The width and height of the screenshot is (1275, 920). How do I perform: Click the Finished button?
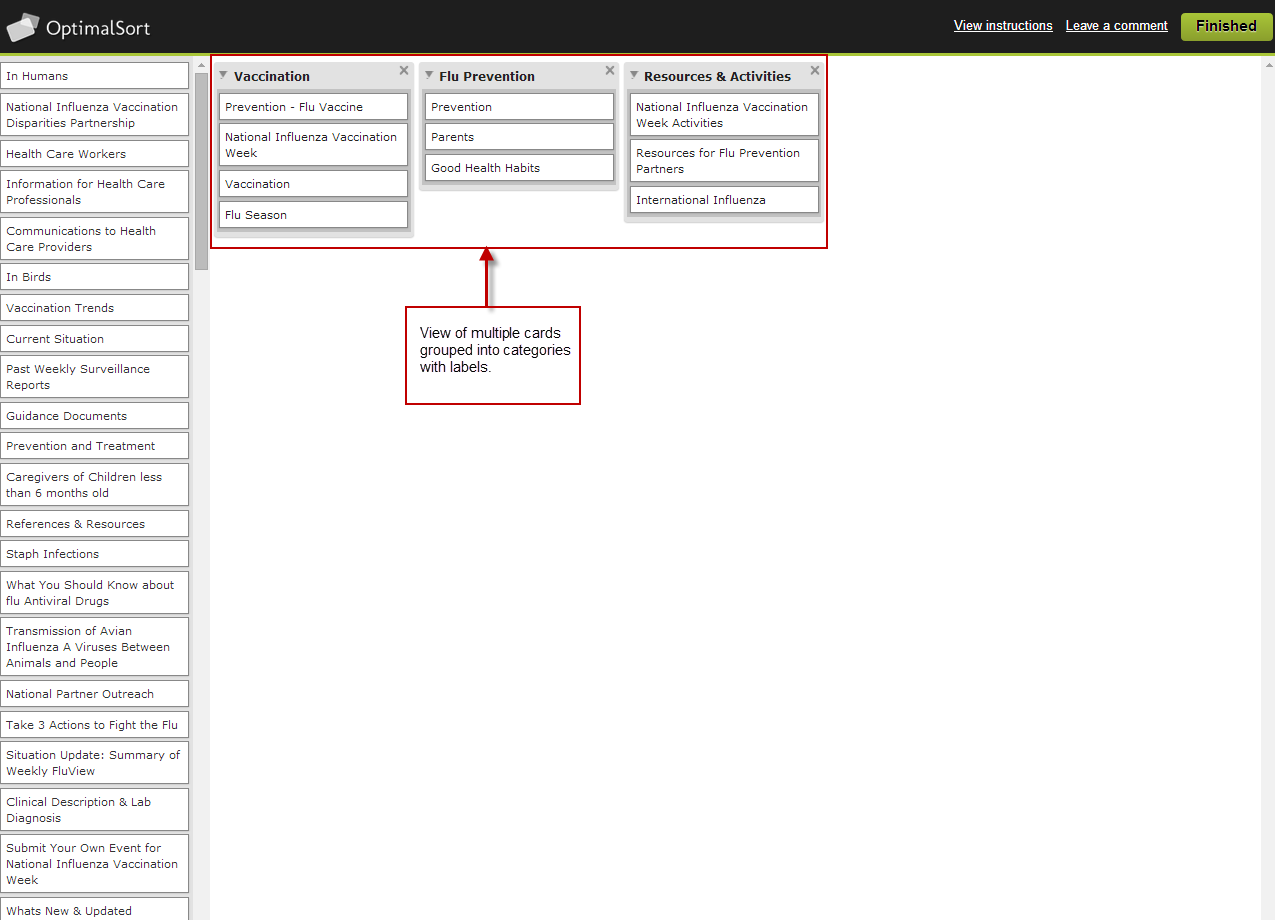(1226, 27)
